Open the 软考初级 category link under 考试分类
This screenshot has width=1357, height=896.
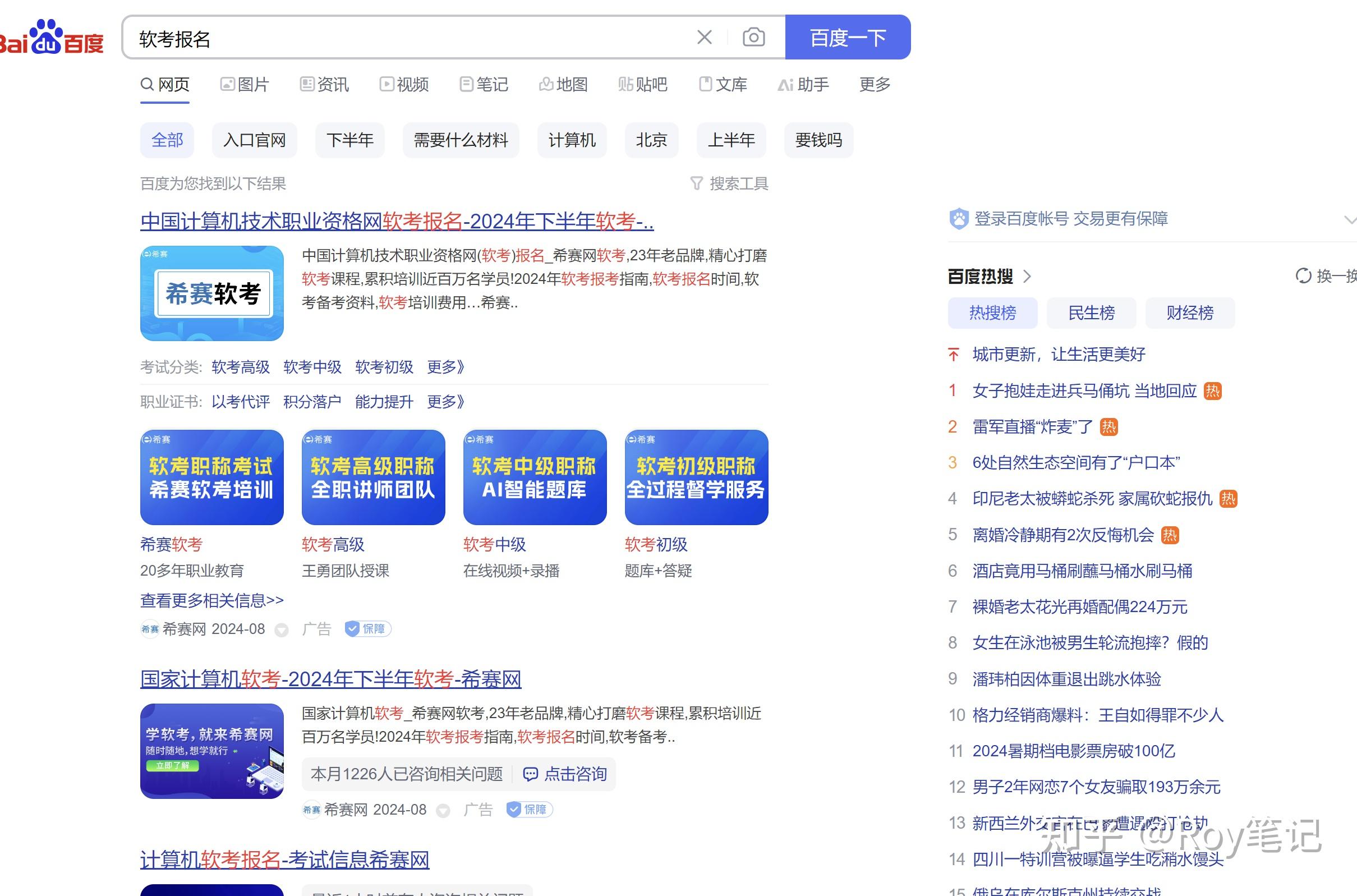click(384, 367)
